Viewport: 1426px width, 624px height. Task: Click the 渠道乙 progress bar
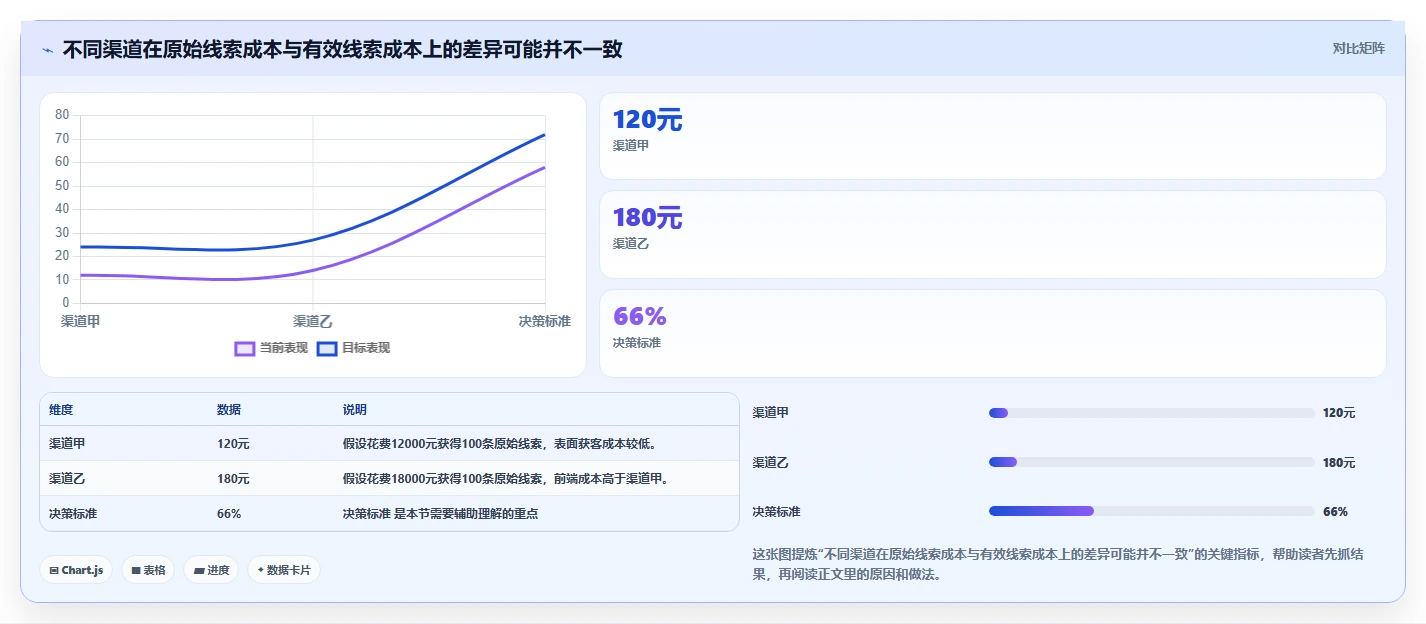click(1151, 462)
